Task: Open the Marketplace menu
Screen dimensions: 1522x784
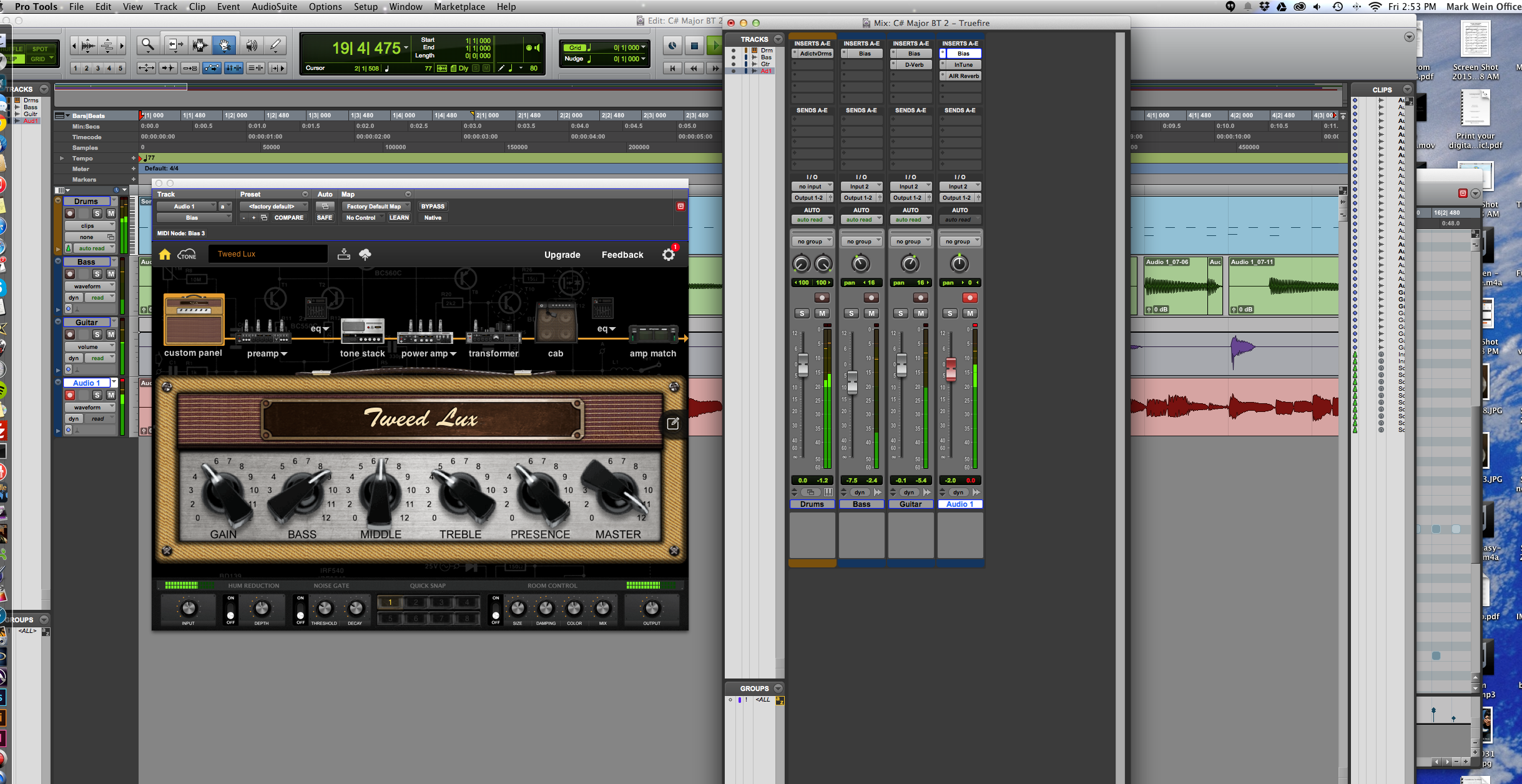Action: [x=459, y=7]
